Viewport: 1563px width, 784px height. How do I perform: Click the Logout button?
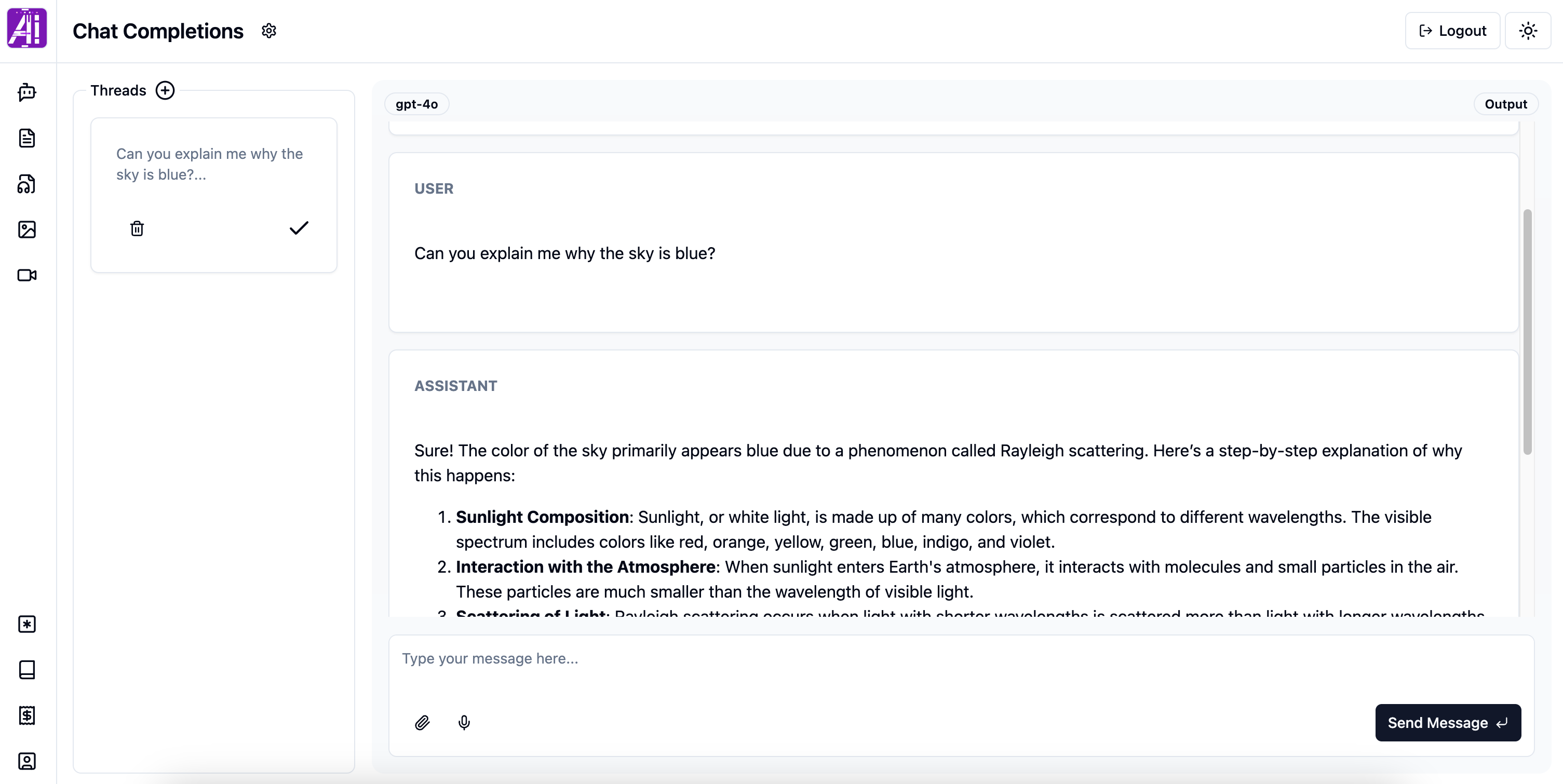coord(1452,31)
